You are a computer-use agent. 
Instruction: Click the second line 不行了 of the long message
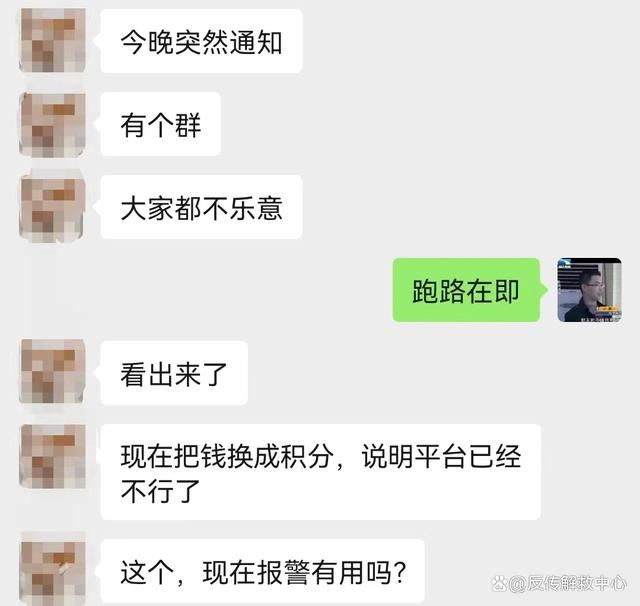coord(160,491)
